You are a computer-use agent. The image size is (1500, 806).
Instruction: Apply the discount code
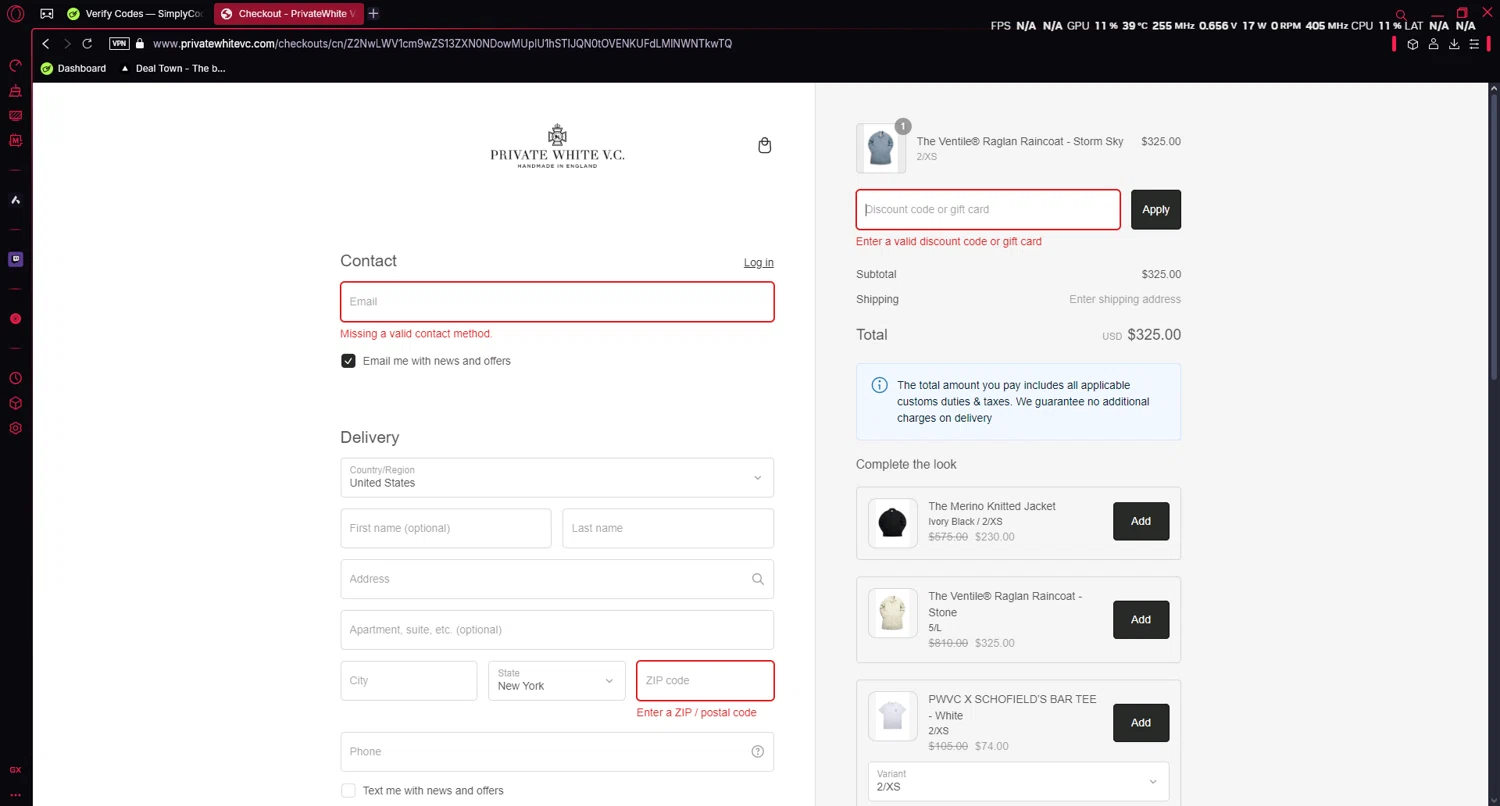coord(1156,210)
